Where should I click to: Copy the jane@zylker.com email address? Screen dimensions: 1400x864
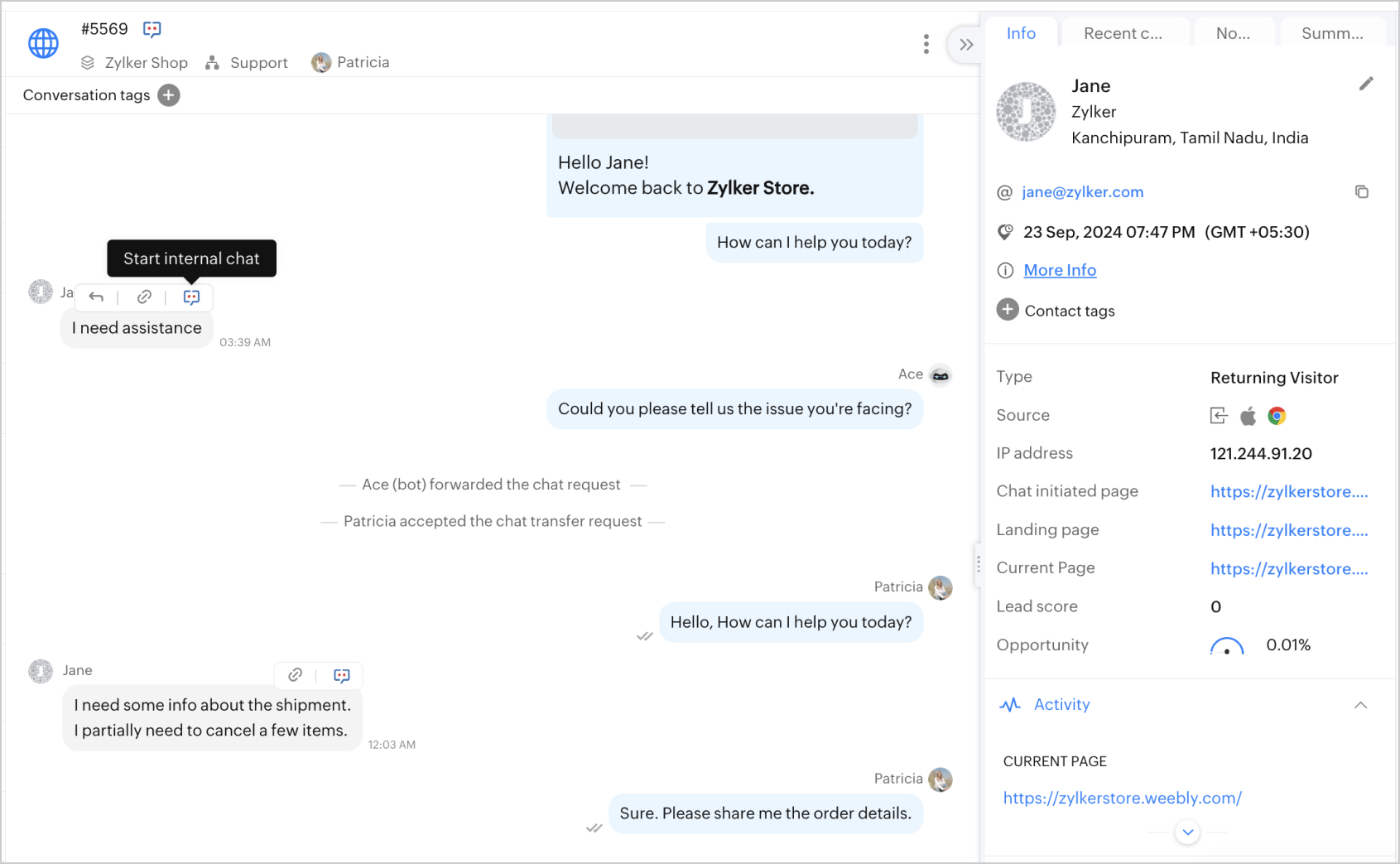(1361, 192)
